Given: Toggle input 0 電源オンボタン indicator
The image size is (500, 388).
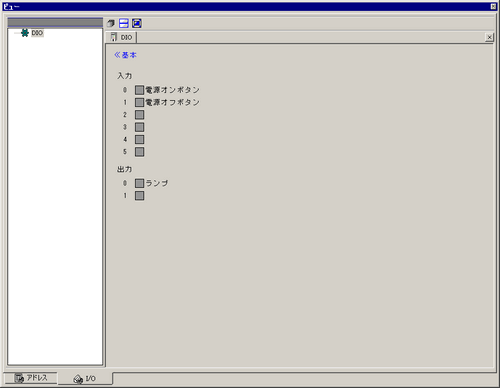Looking at the screenshot, I should [x=139, y=90].
